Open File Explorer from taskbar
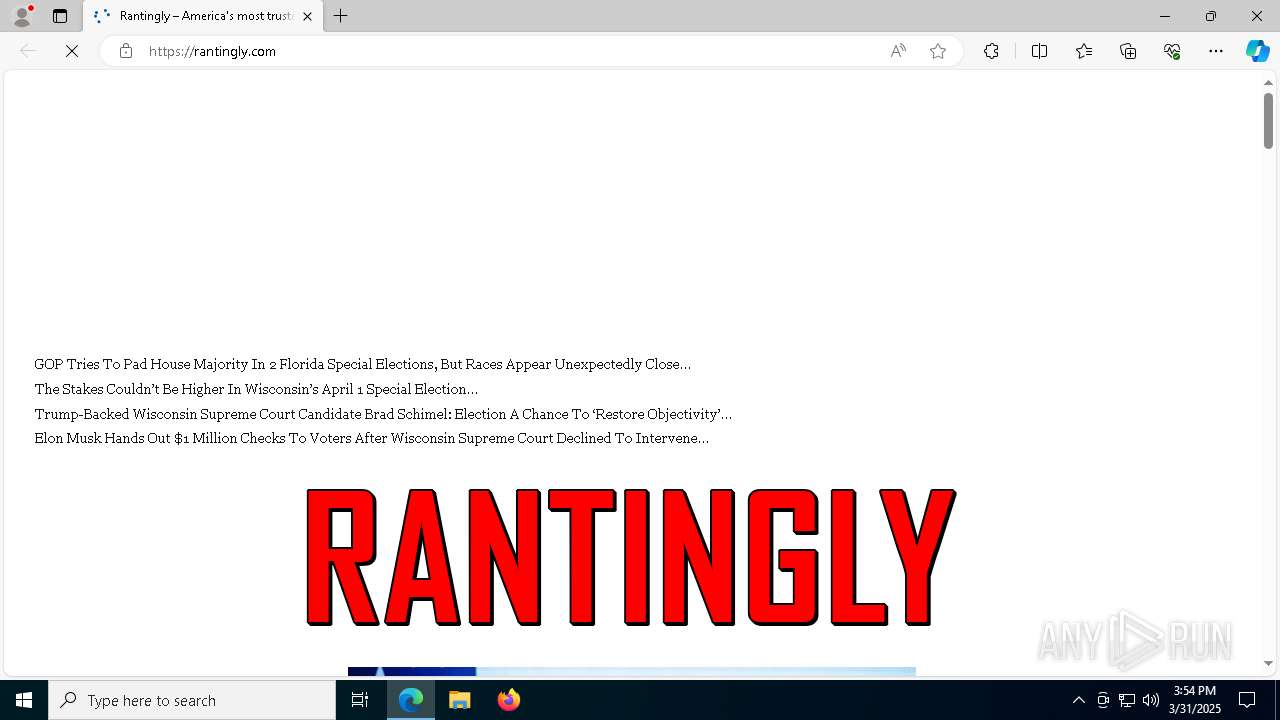Screen dimensions: 1280x720 460,700
